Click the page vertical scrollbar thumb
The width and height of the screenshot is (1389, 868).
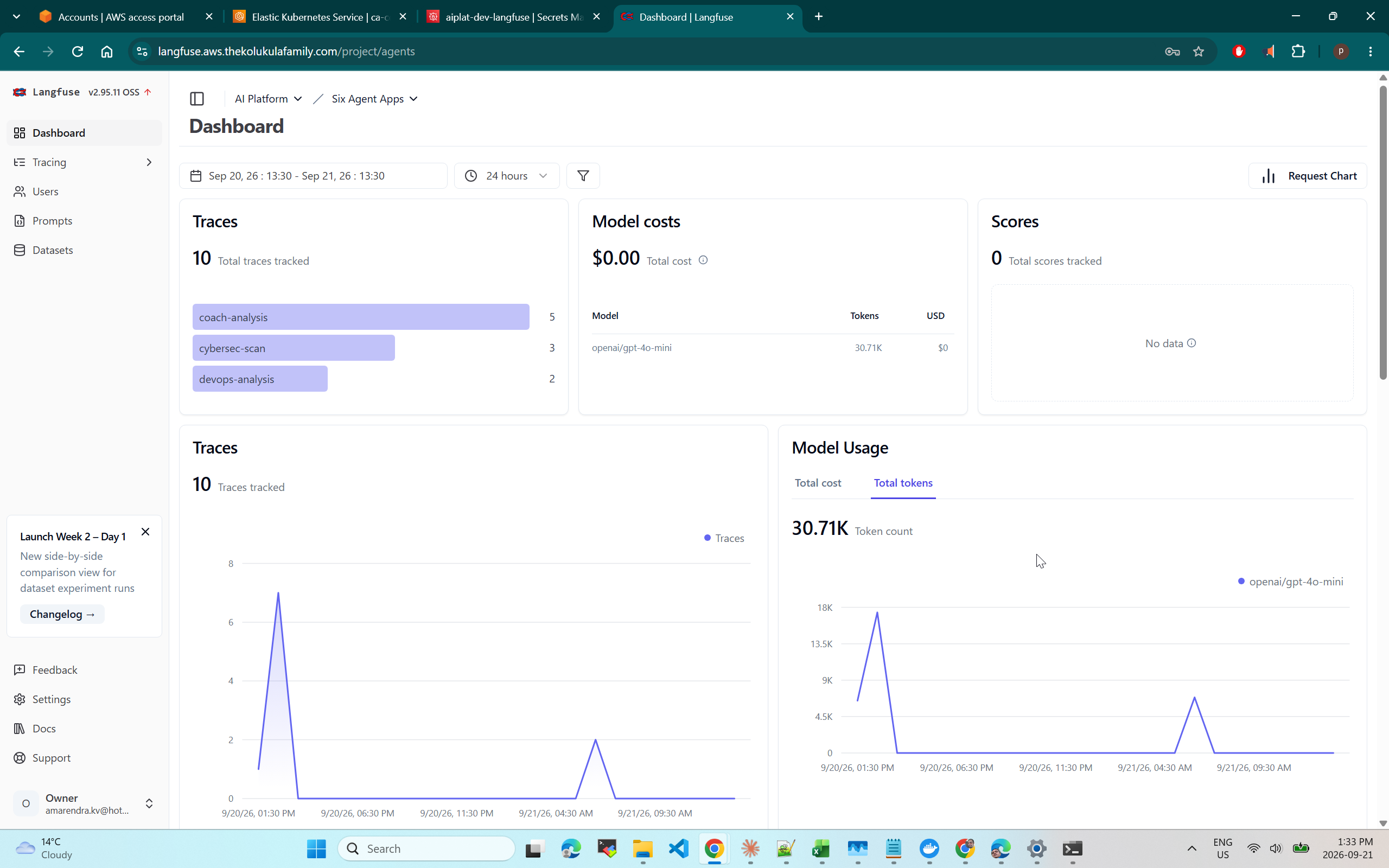coord(1382,232)
